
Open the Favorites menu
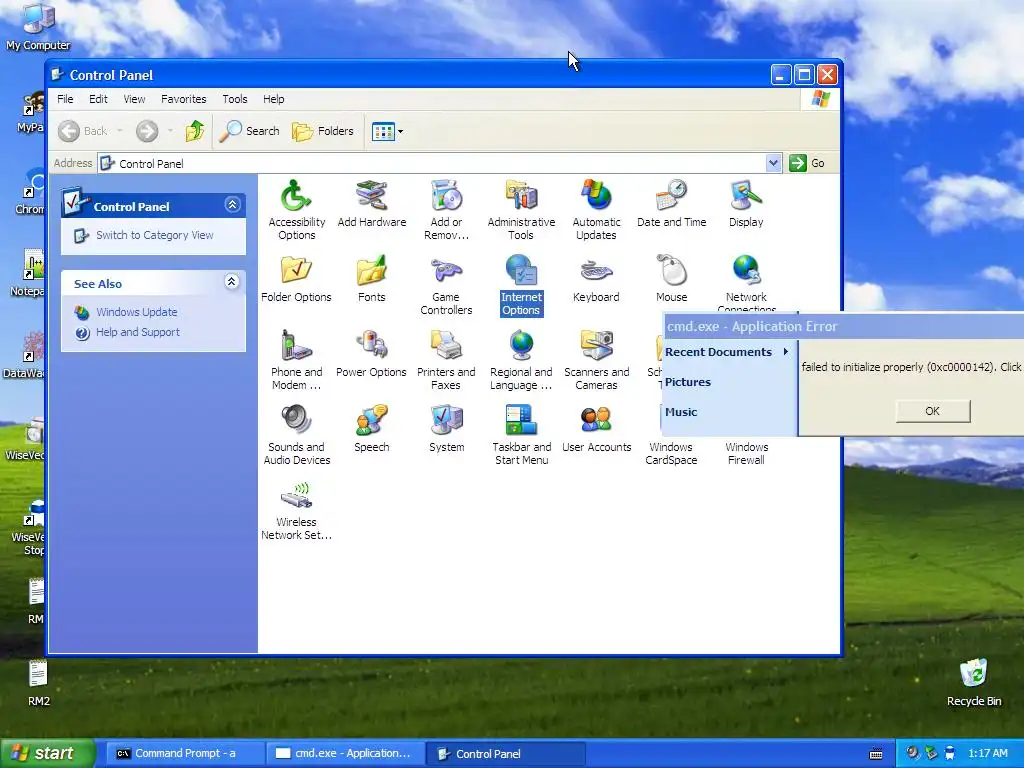(184, 99)
